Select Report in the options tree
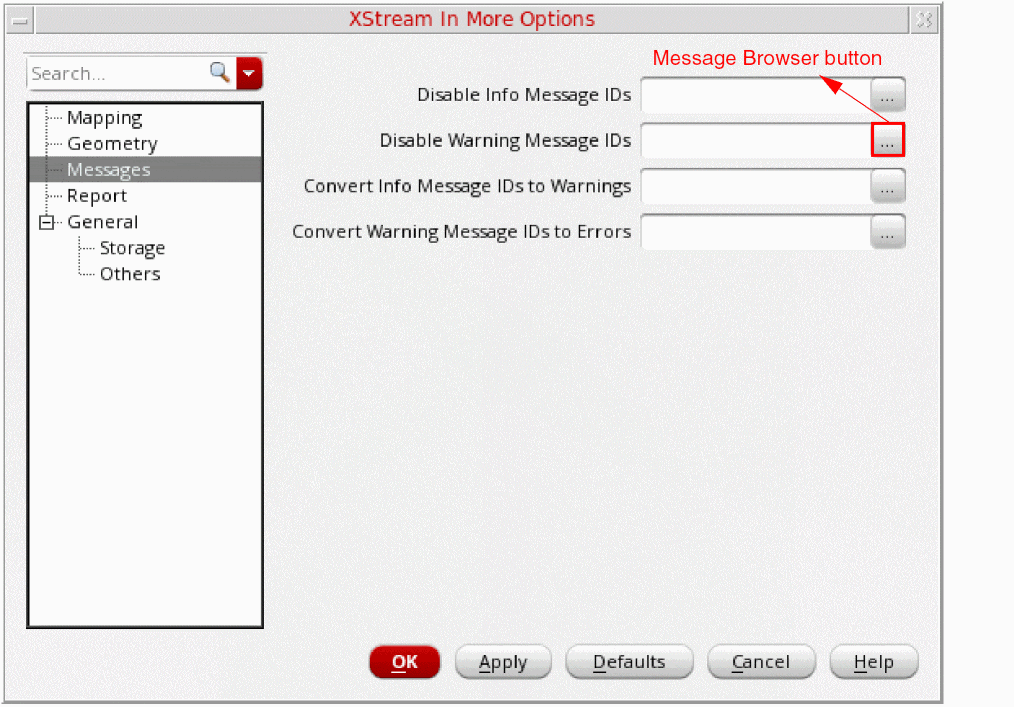The height and width of the screenshot is (707, 1014). click(x=96, y=195)
